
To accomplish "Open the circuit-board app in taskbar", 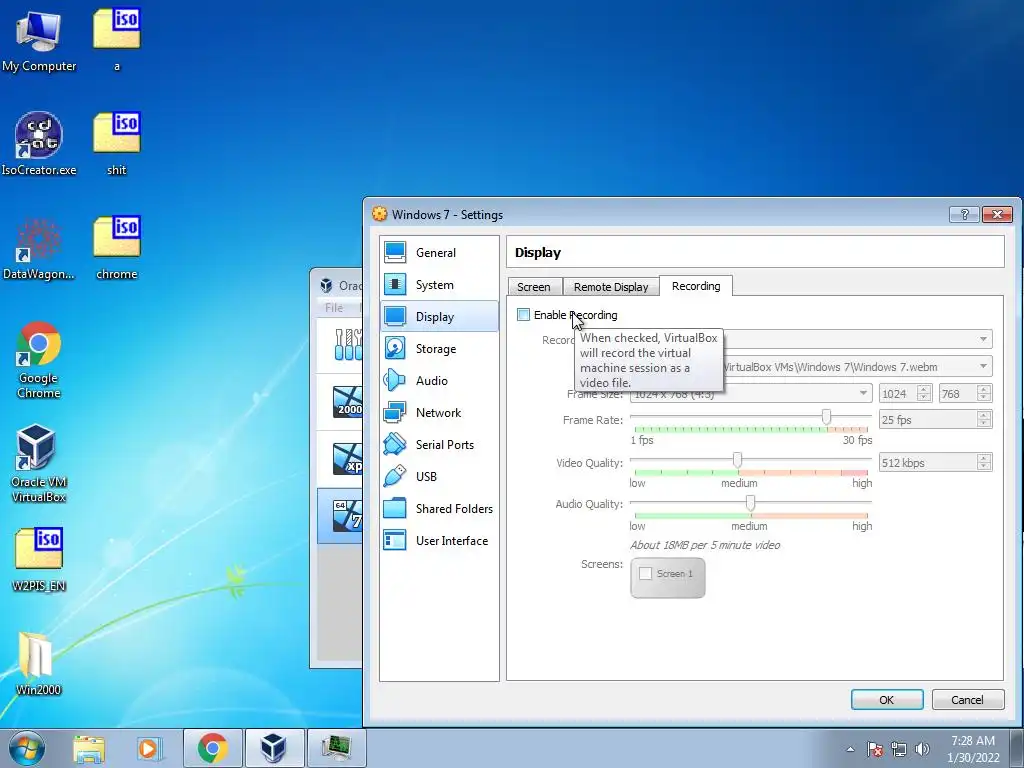I will pyautogui.click(x=336, y=748).
